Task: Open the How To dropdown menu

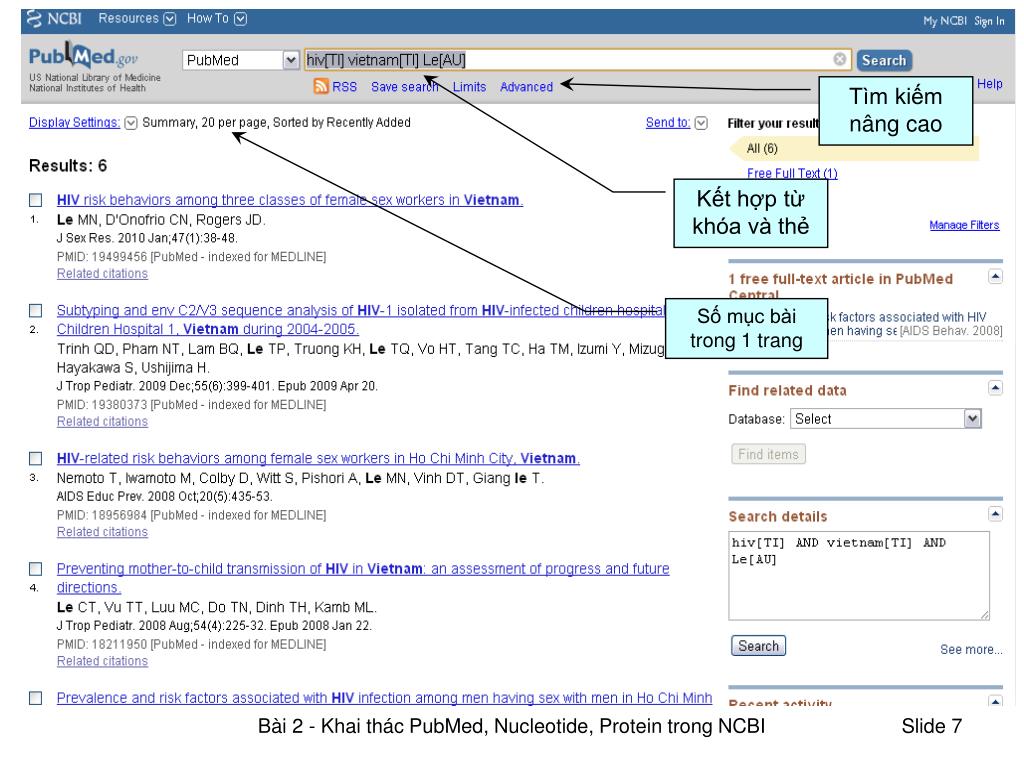Action: (217, 19)
